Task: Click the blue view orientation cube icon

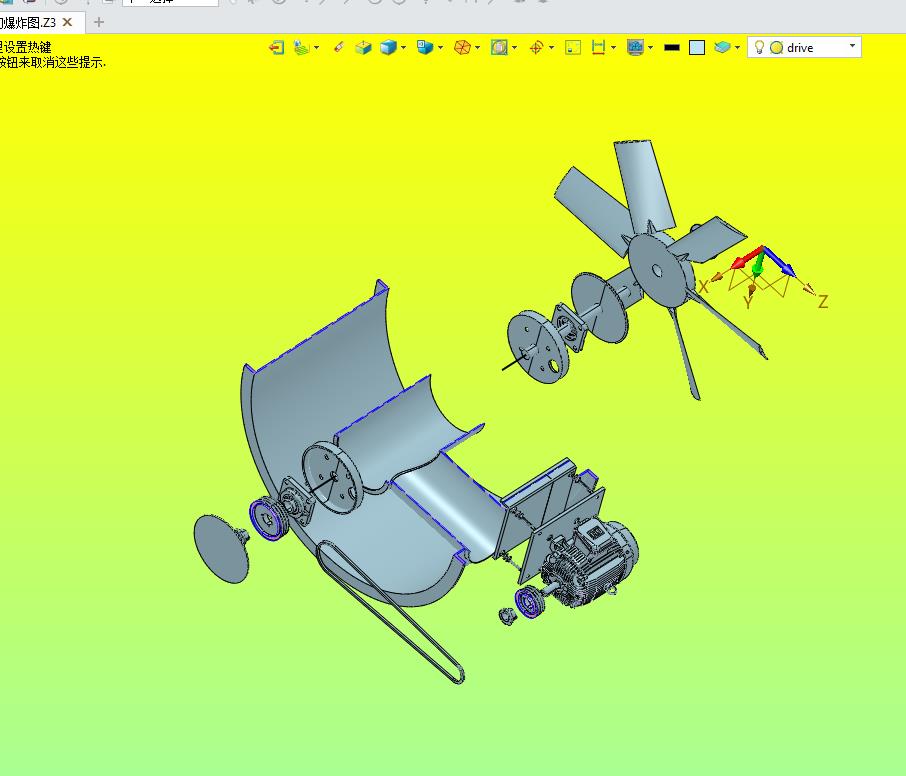Action: [425, 47]
